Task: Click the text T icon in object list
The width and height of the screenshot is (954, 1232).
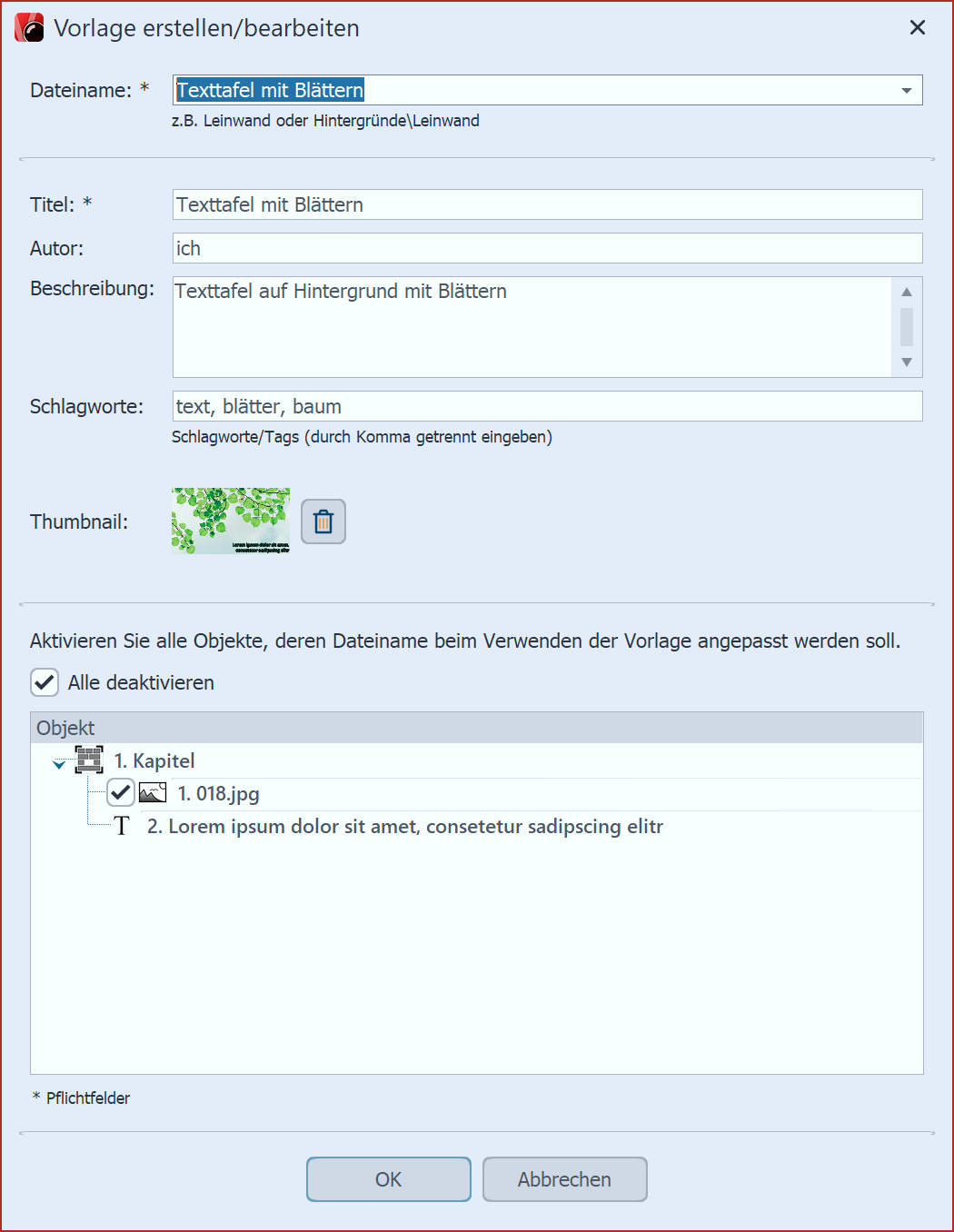Action: click(122, 826)
